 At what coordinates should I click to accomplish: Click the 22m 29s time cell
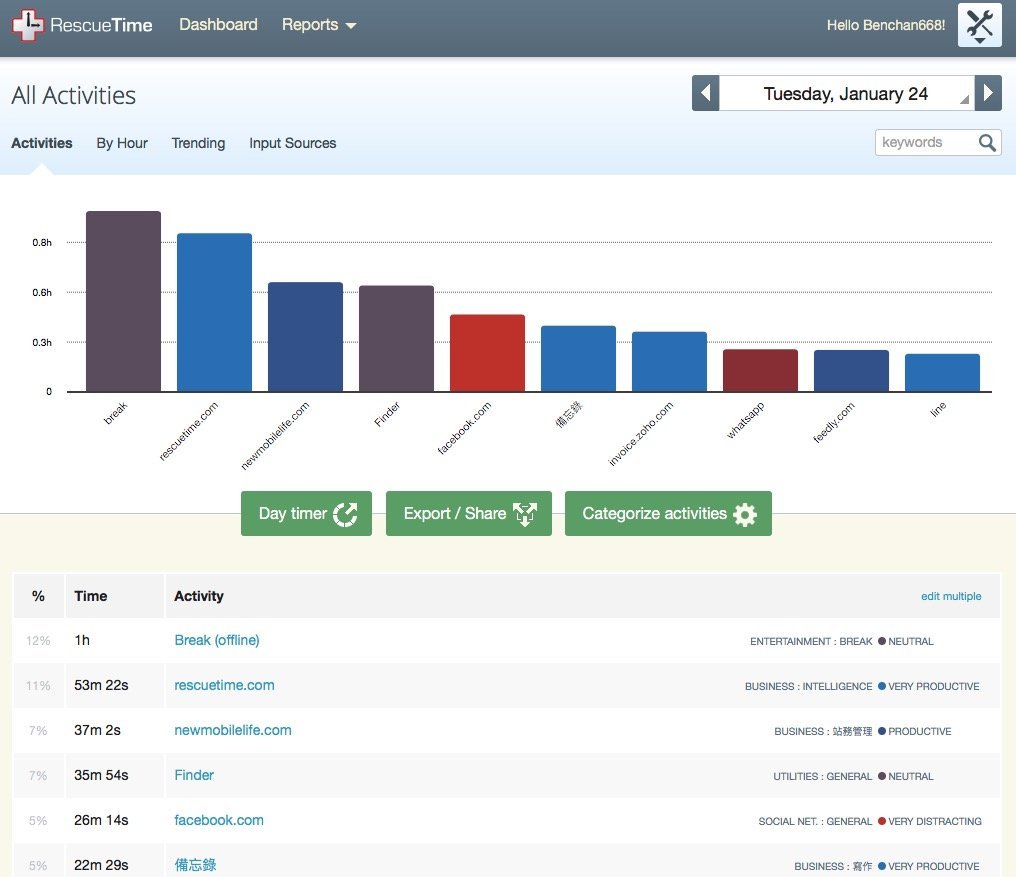click(x=101, y=865)
